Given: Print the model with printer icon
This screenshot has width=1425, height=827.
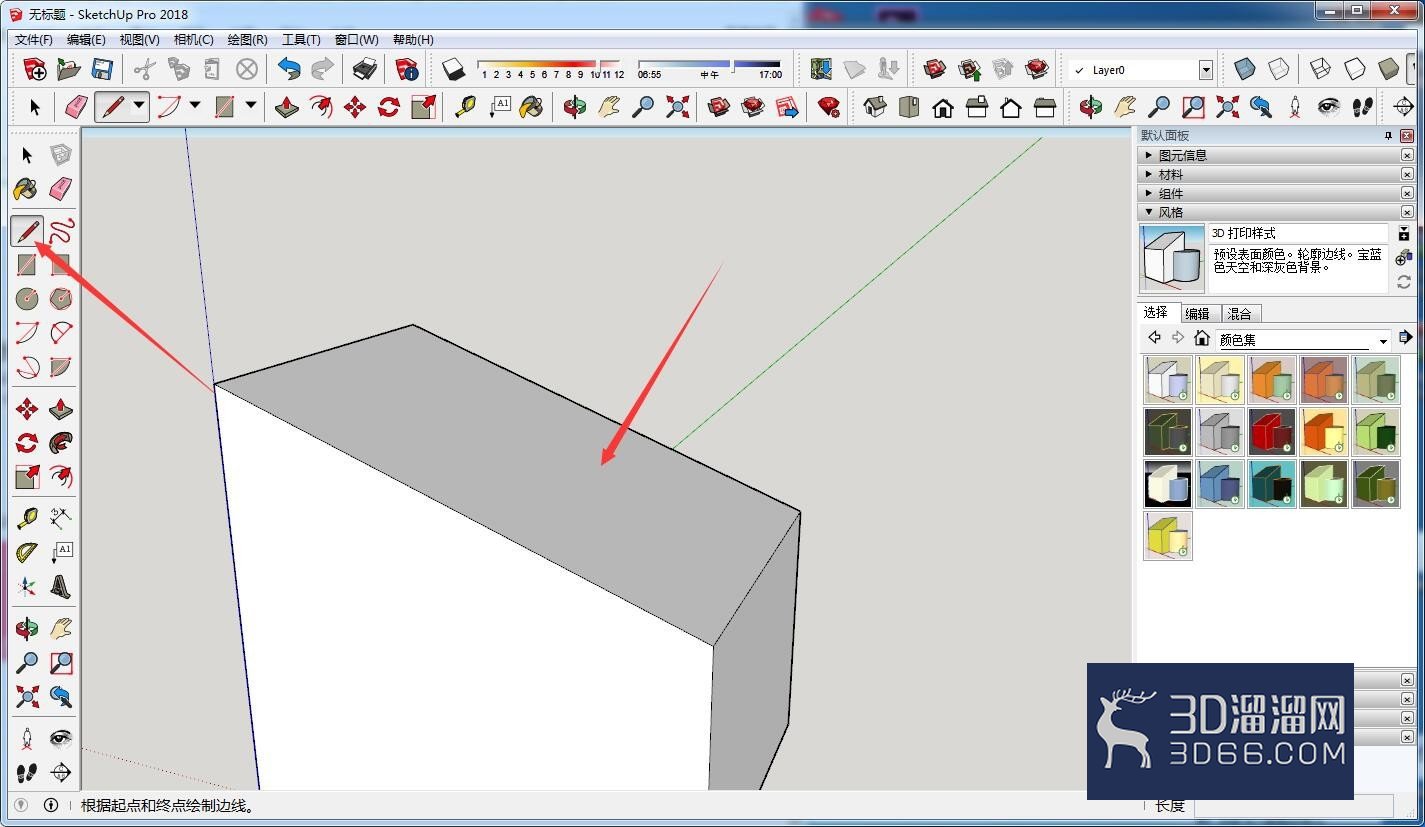Looking at the screenshot, I should tap(365, 69).
